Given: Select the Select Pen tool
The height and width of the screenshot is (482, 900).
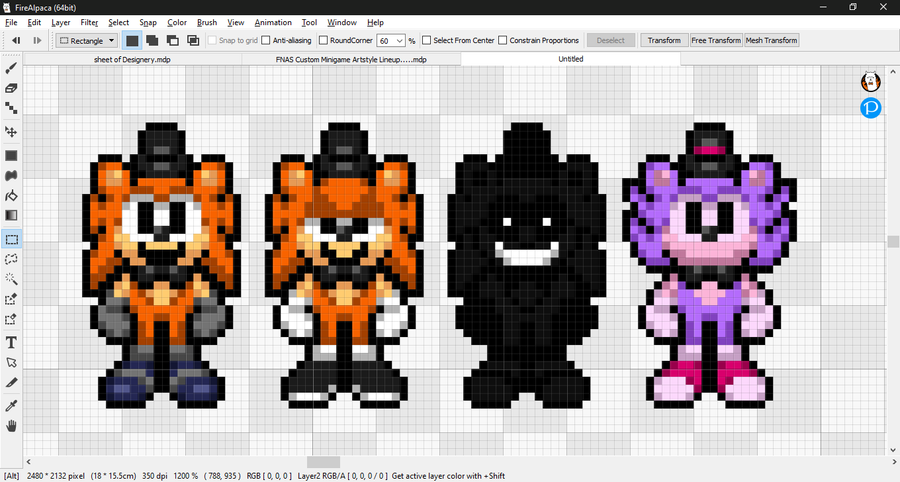Looking at the screenshot, I should point(11,299).
